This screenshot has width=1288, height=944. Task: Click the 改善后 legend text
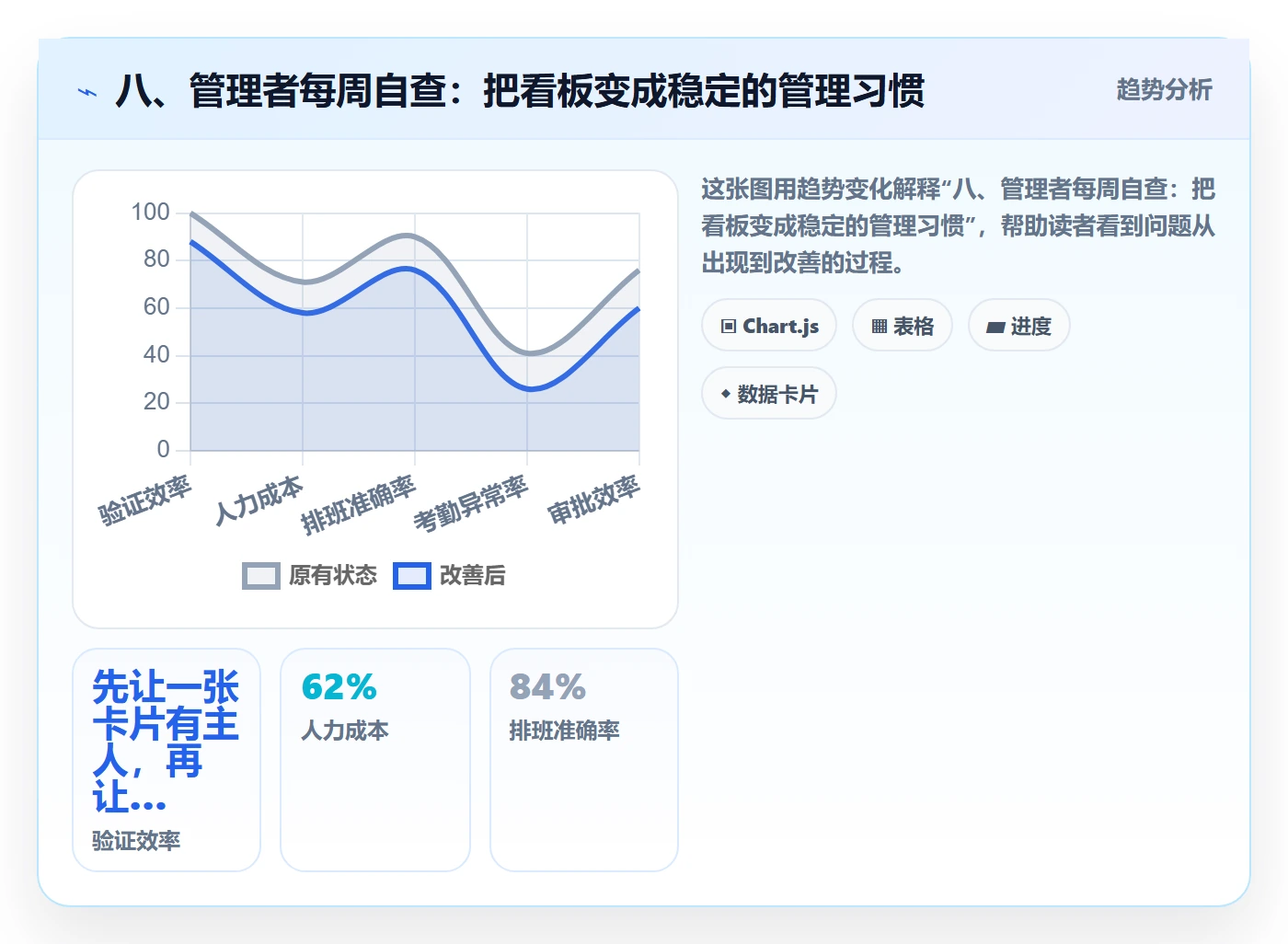tap(473, 576)
